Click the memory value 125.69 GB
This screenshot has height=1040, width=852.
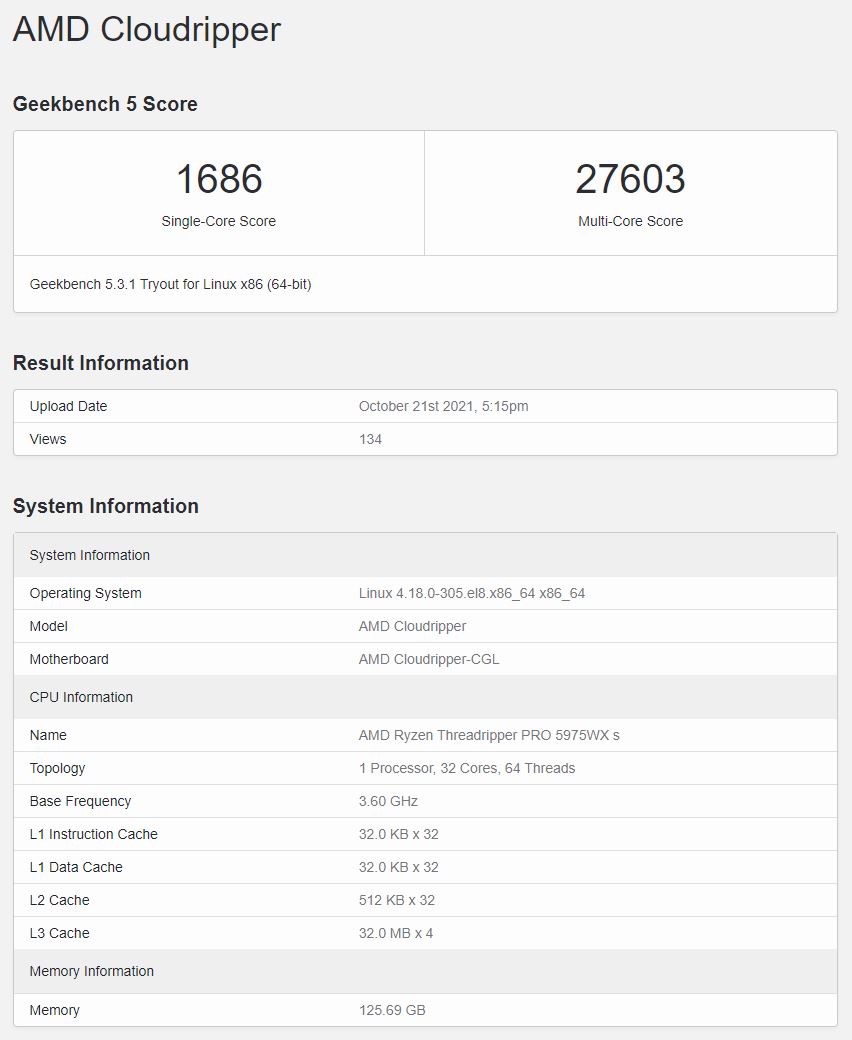coord(392,1010)
